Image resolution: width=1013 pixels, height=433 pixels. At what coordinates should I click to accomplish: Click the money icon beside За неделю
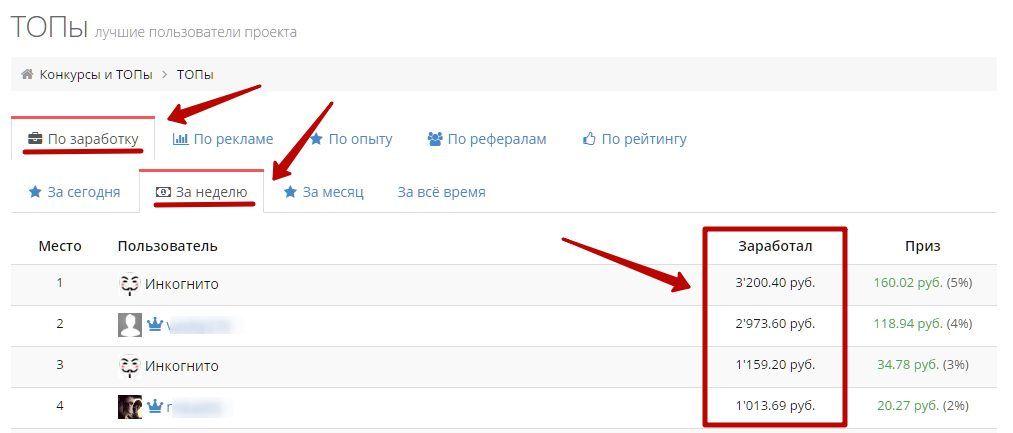163,192
